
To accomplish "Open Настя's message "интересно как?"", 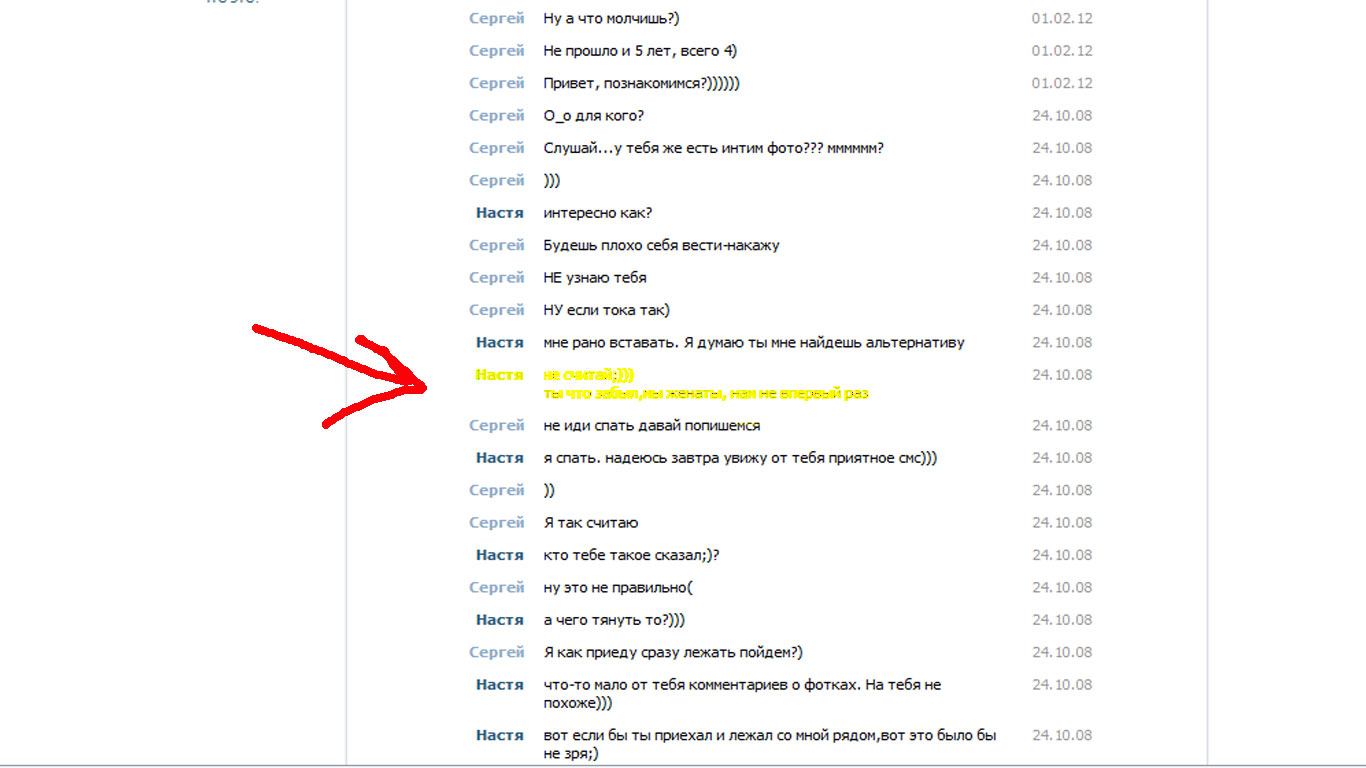I will click(x=598, y=213).
